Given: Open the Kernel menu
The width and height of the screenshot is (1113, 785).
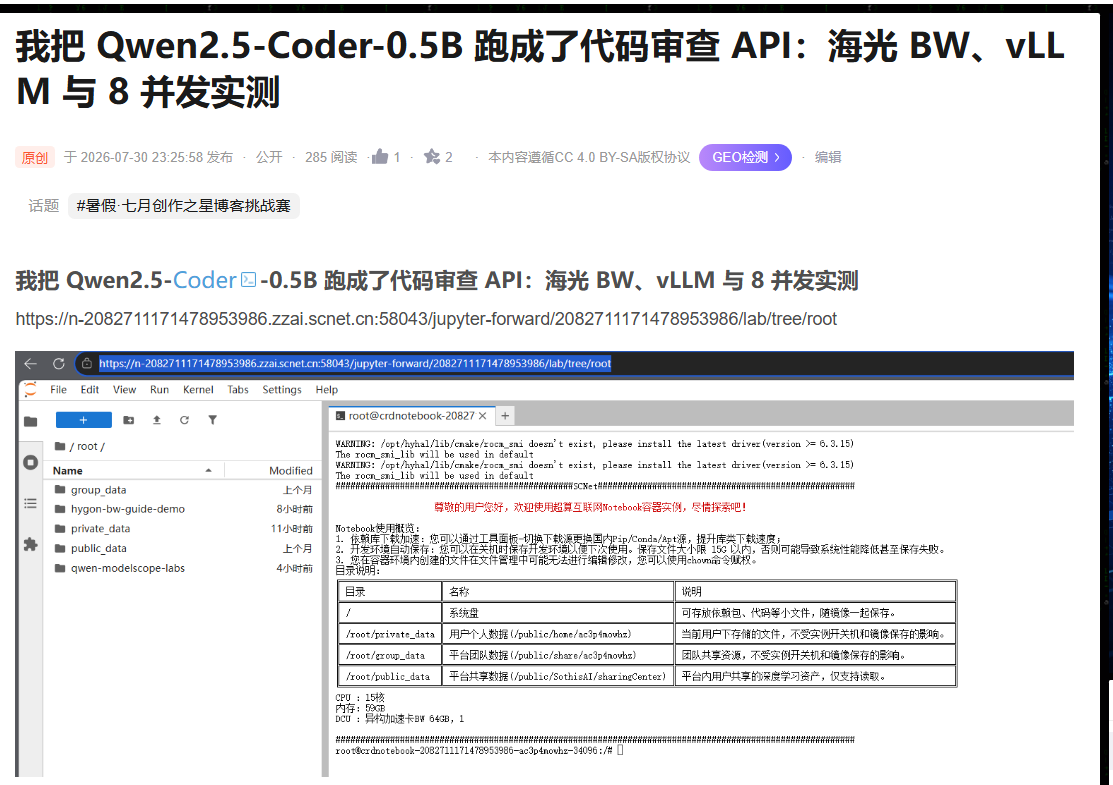Looking at the screenshot, I should pos(198,390).
